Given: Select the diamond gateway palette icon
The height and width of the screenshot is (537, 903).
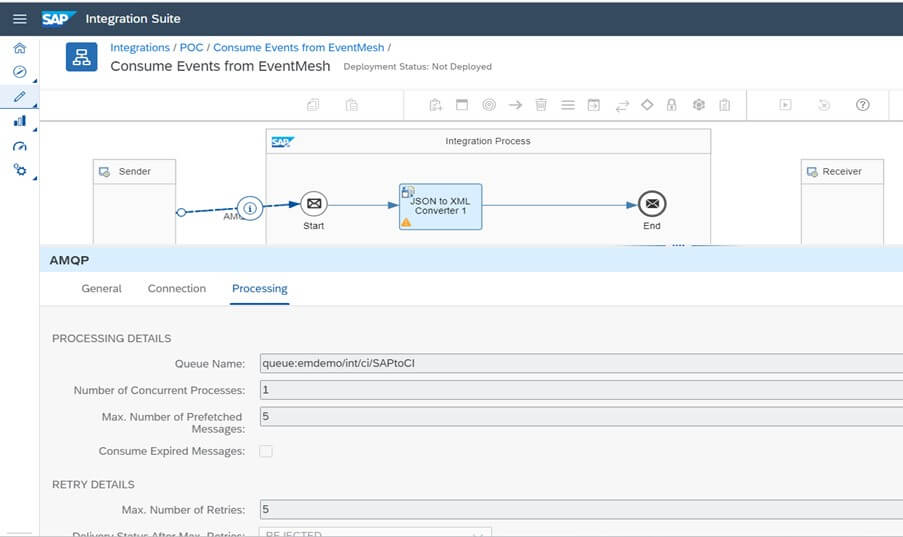Looking at the screenshot, I should point(647,104).
